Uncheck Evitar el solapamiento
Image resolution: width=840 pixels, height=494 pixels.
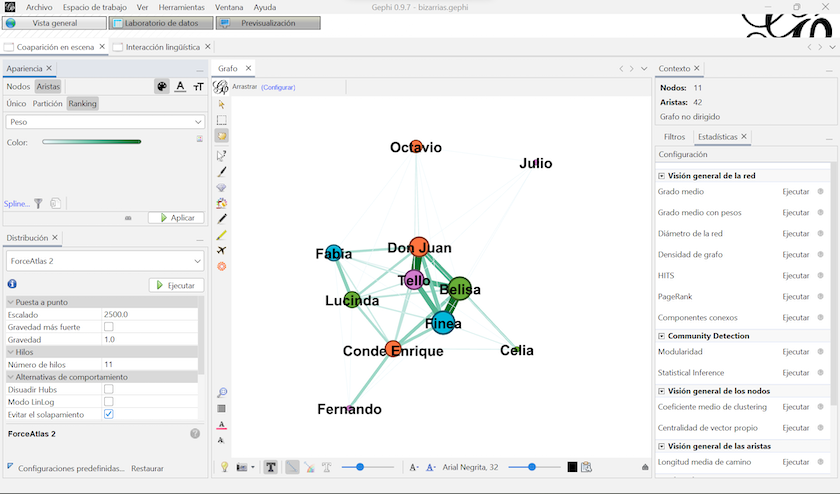109,414
